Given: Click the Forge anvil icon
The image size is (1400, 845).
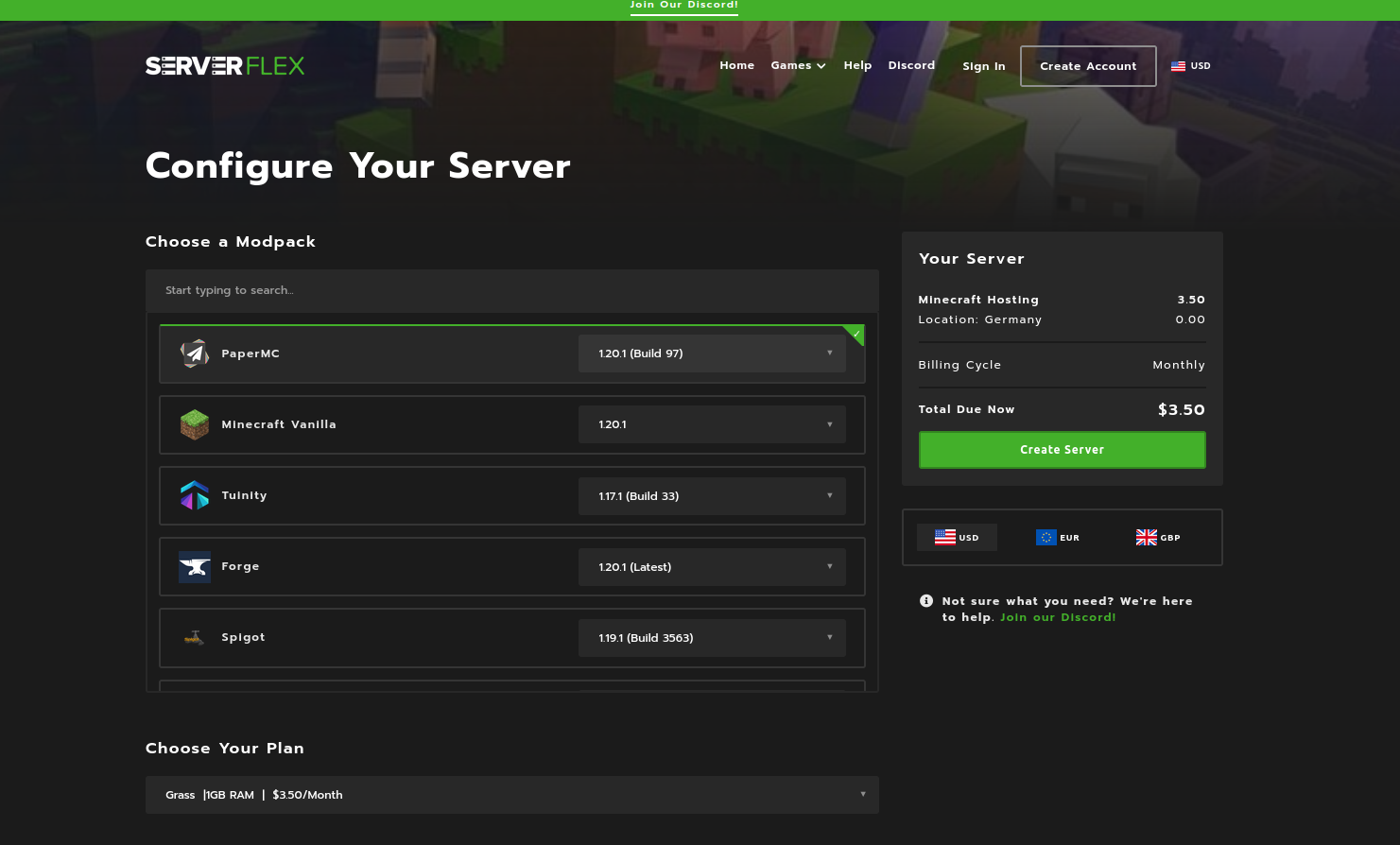Looking at the screenshot, I should coord(195,567).
